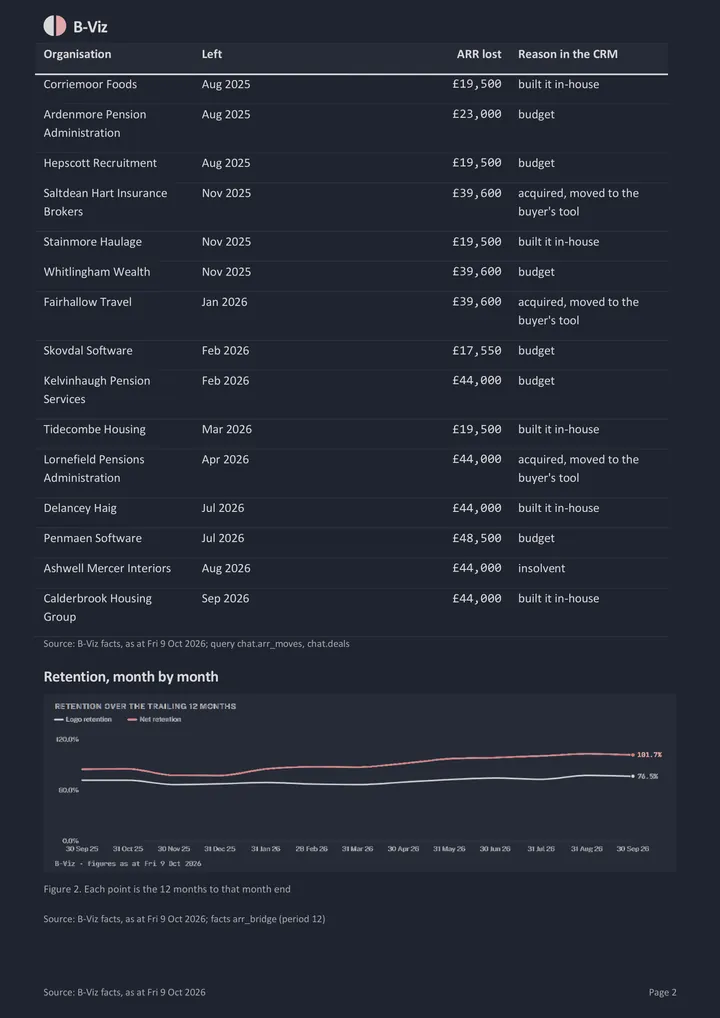Click the Figure 2 caption text
This screenshot has height=1018, width=720.
167,889
